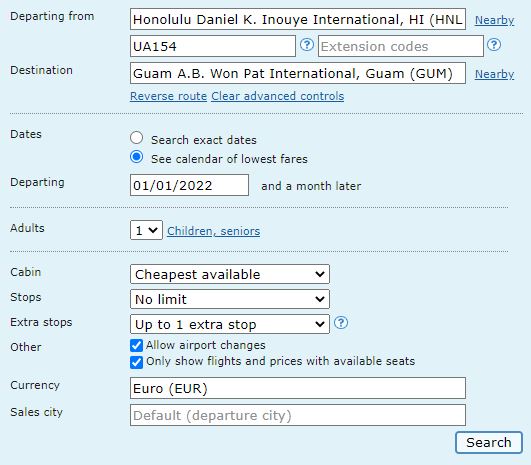The image size is (531, 465).
Task: Open help icon beside UA154 routing field
Action: [x=307, y=45]
